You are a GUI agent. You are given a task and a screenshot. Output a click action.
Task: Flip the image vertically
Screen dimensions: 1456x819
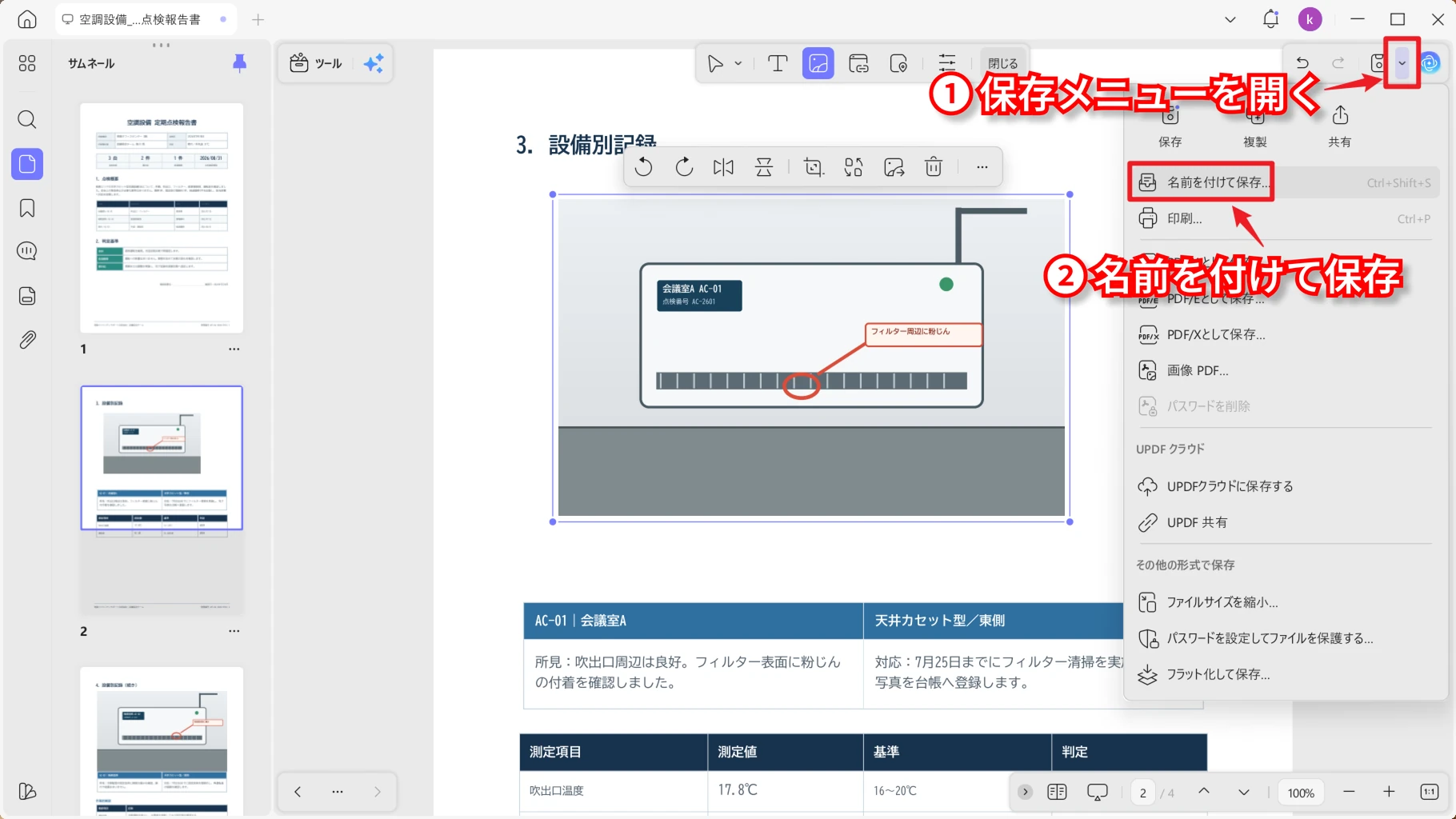point(764,167)
